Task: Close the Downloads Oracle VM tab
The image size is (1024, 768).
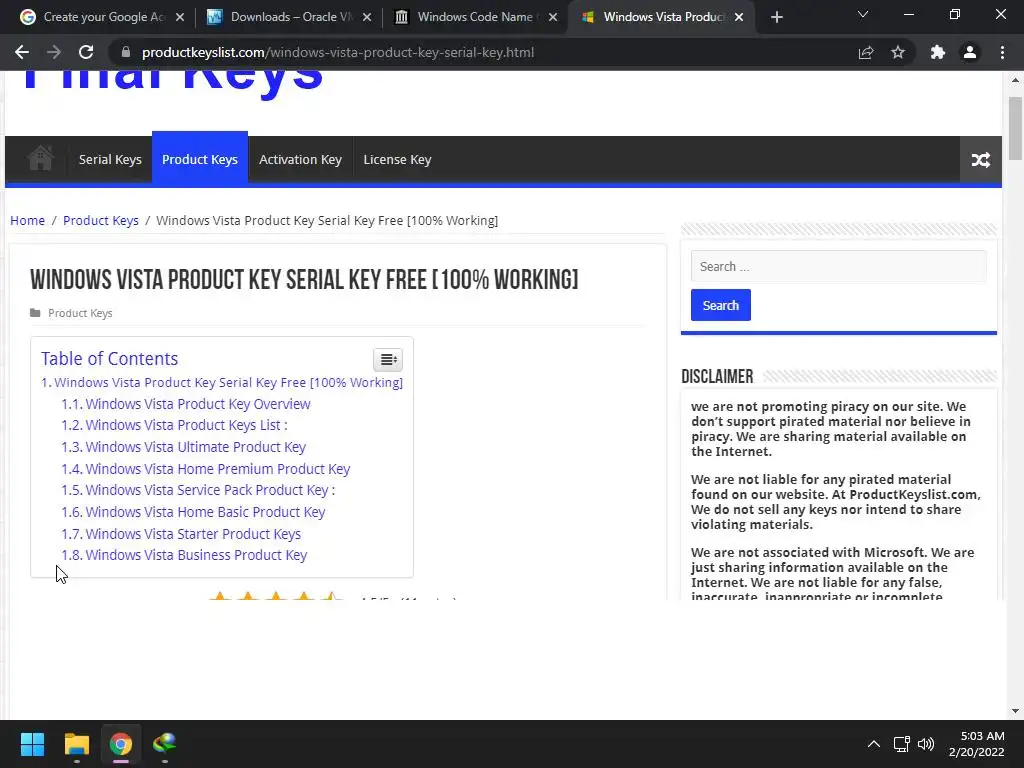Action: point(367,17)
